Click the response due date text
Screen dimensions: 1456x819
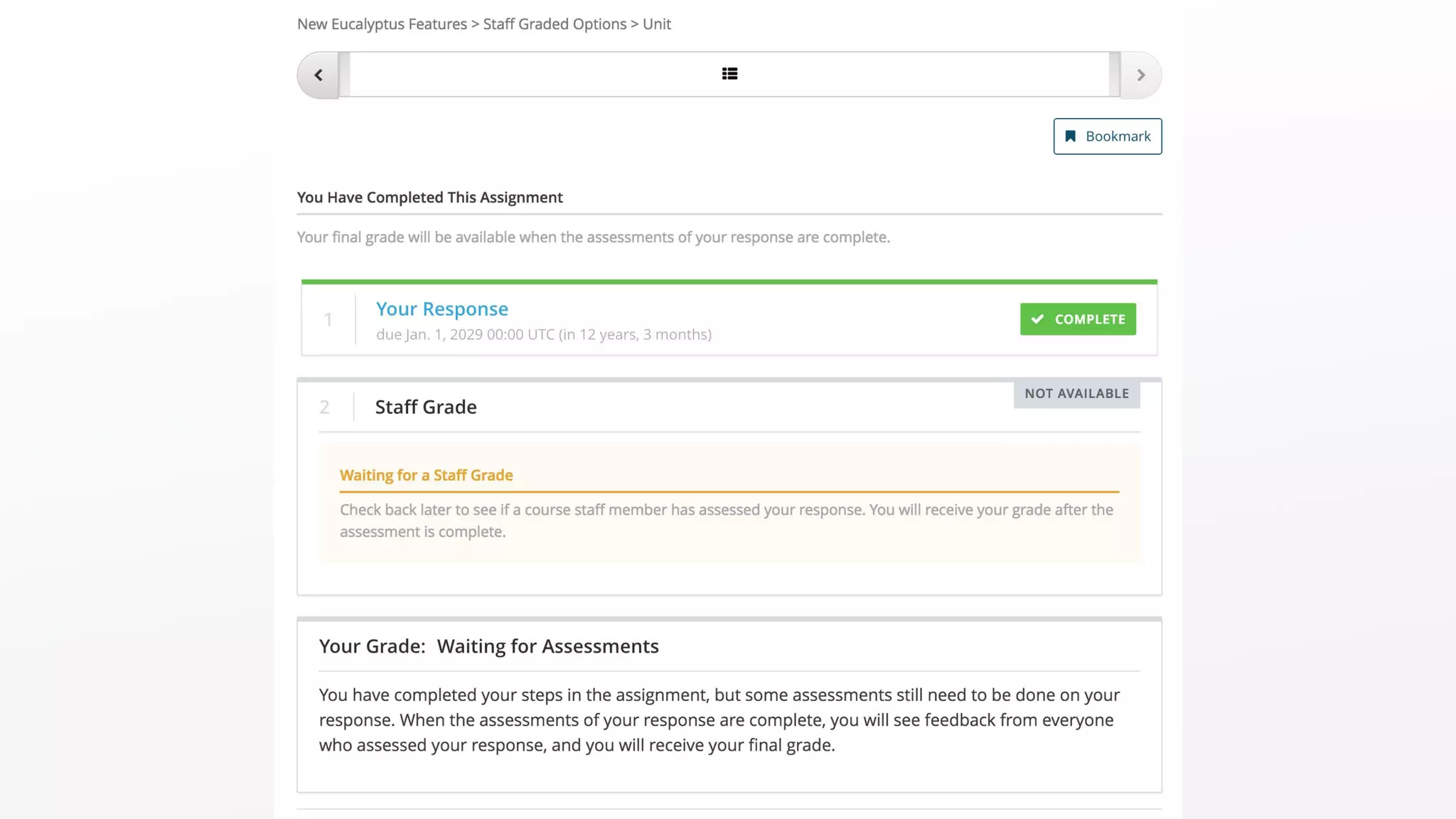click(543, 335)
